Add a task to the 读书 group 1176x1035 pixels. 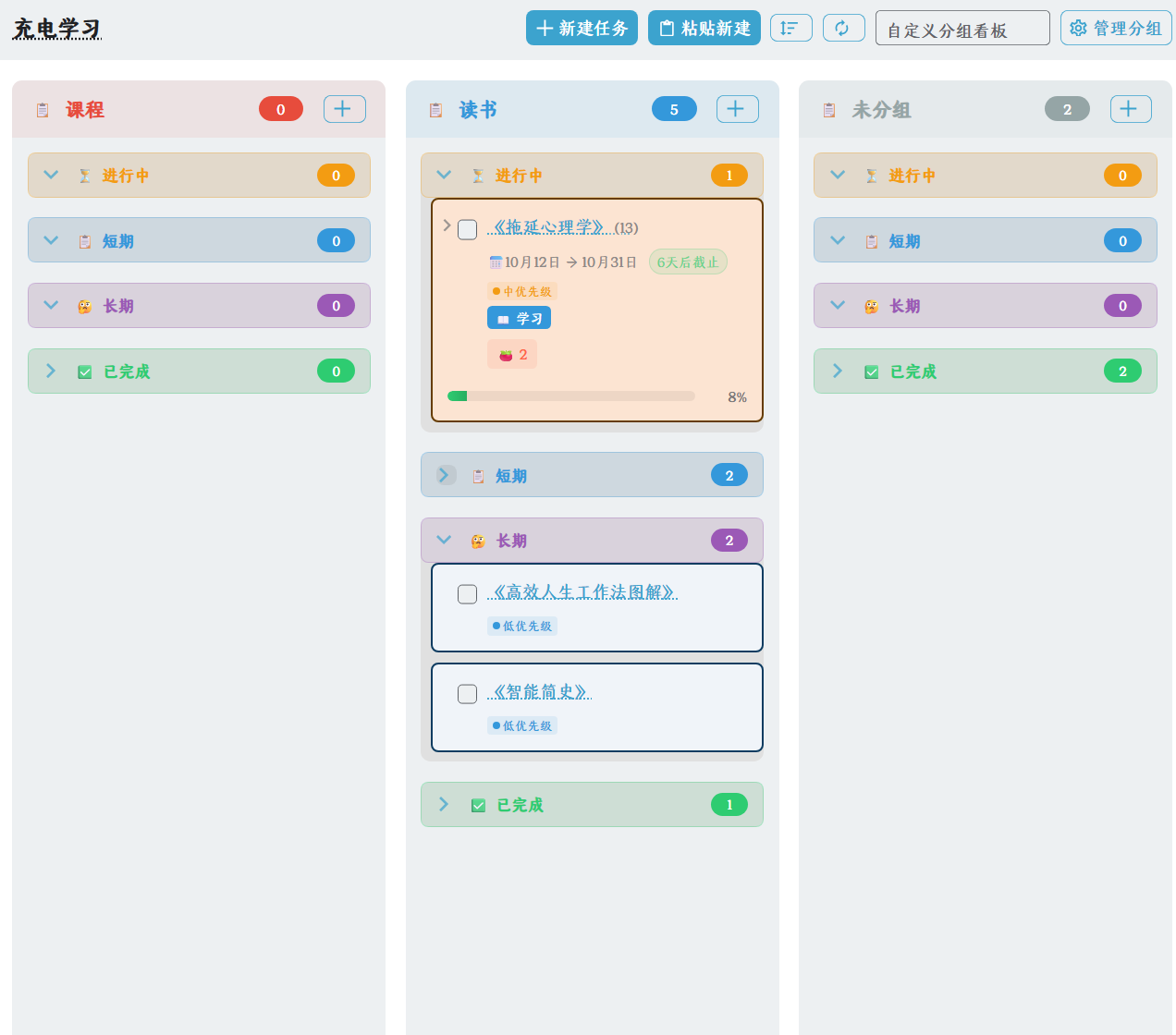coord(737,109)
